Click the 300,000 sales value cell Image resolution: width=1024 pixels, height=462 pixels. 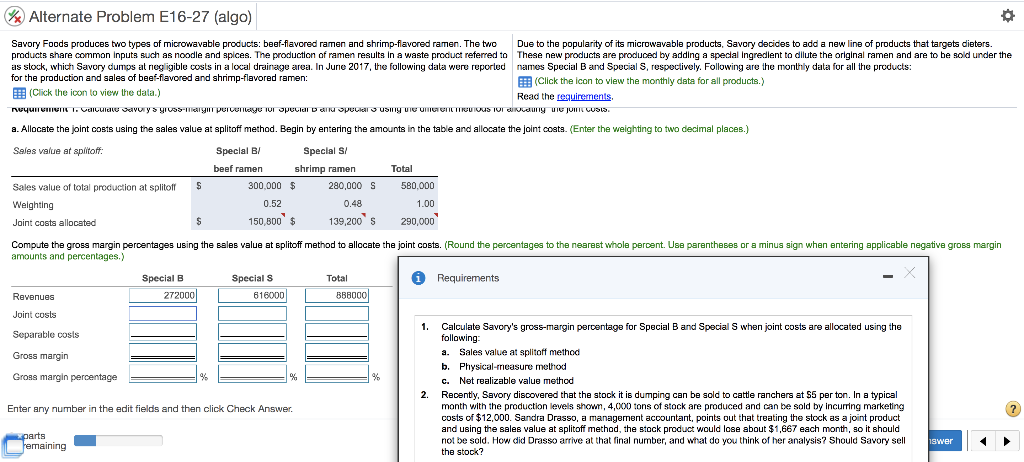(x=265, y=186)
